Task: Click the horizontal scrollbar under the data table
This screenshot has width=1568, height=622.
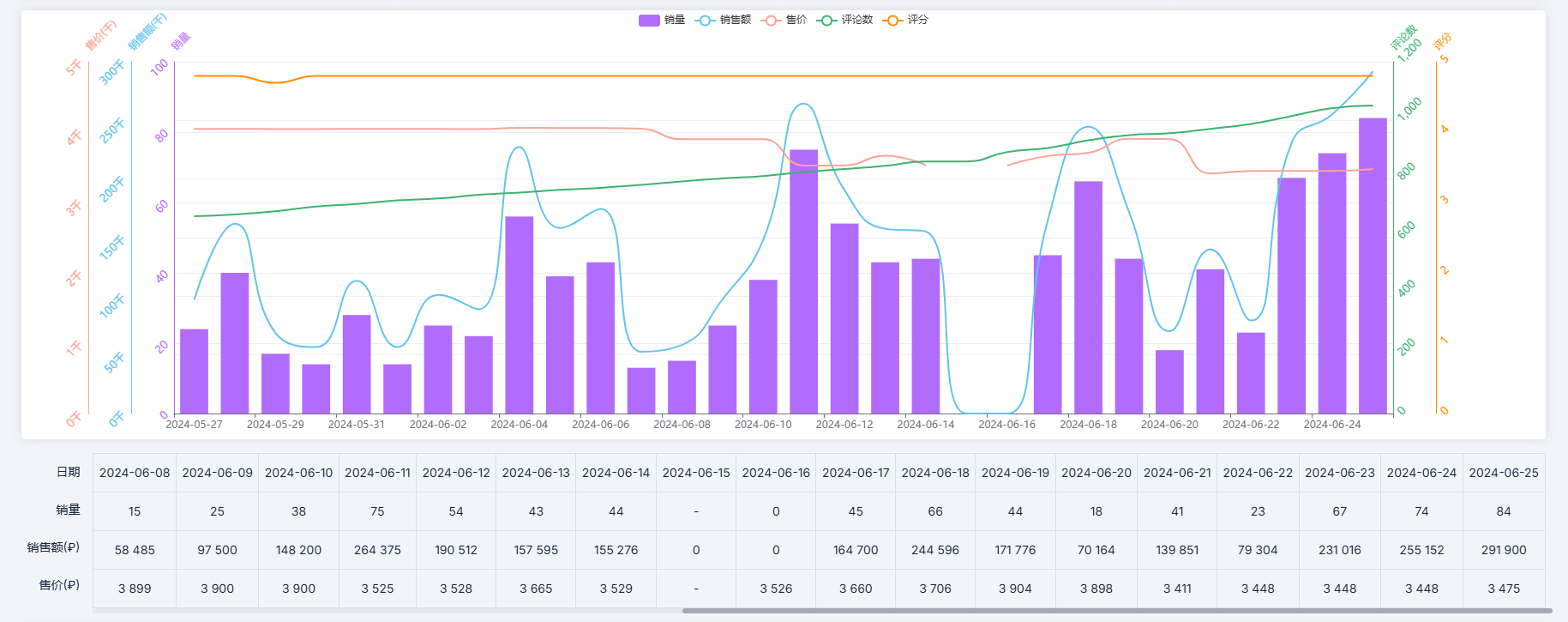Action: 1117,611
